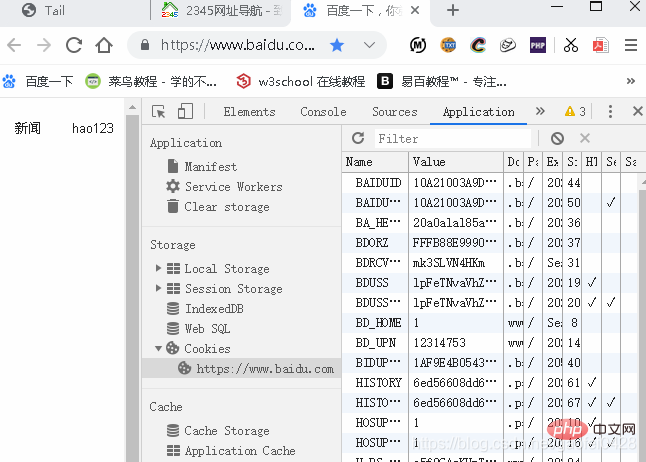Switch to the Console panel tab
Viewport: 646px width, 462px height.
click(x=323, y=112)
